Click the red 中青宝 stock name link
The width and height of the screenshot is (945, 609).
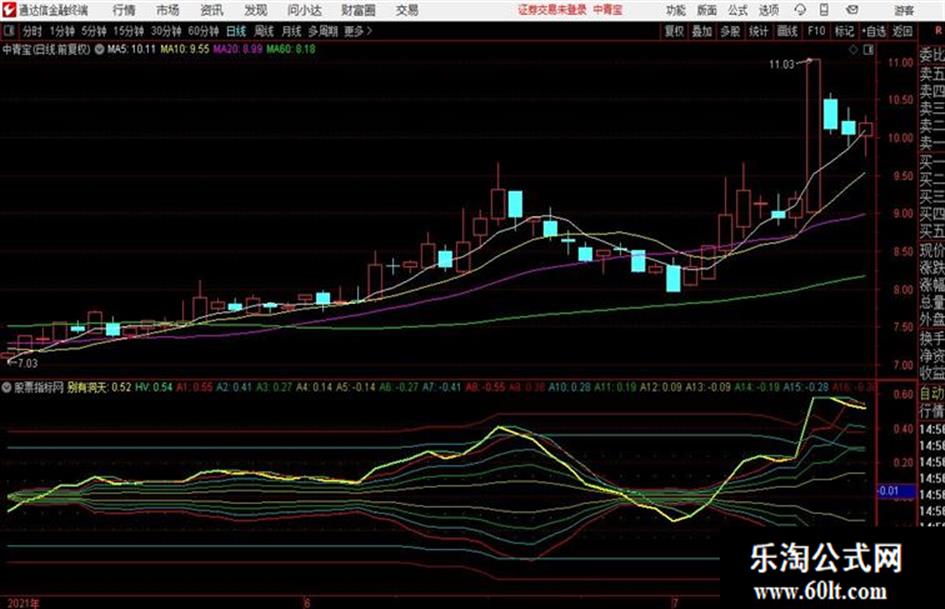coord(608,10)
